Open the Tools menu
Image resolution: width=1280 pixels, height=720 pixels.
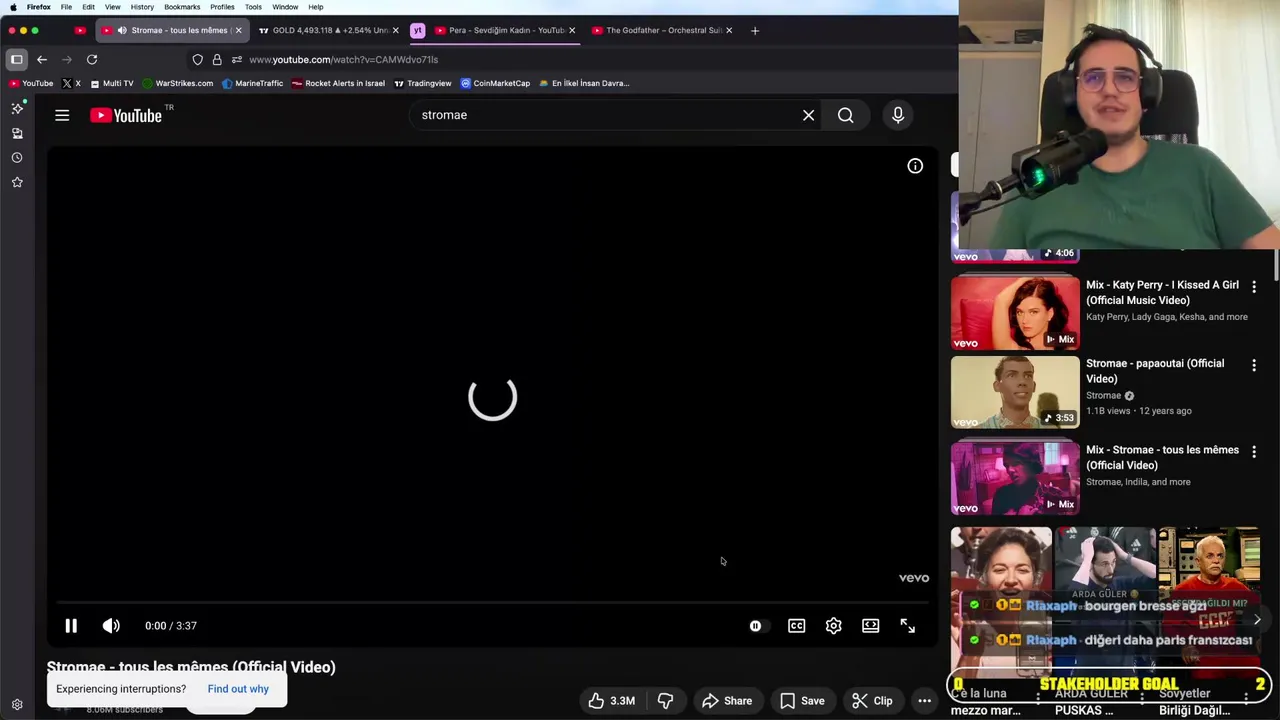coord(253,7)
